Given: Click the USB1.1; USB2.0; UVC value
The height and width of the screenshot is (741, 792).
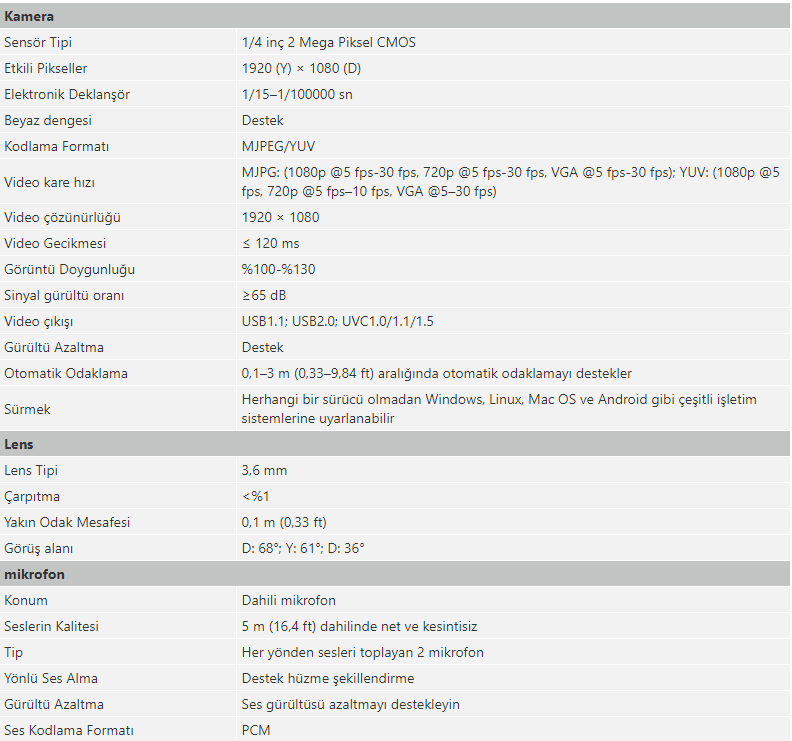Looking at the screenshot, I should click(x=337, y=321).
